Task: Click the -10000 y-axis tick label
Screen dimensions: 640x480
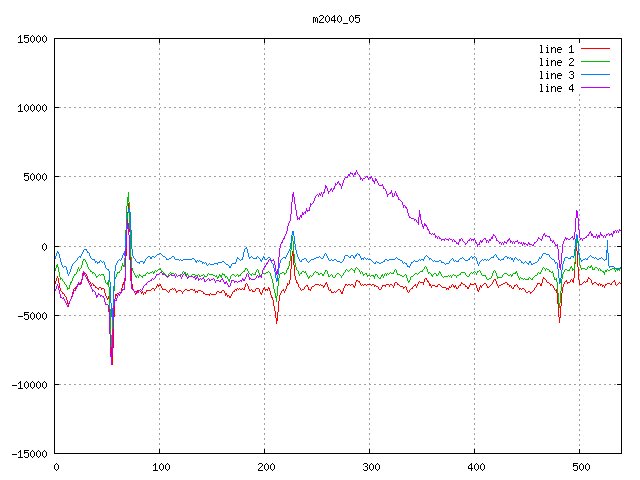Action: point(29,385)
